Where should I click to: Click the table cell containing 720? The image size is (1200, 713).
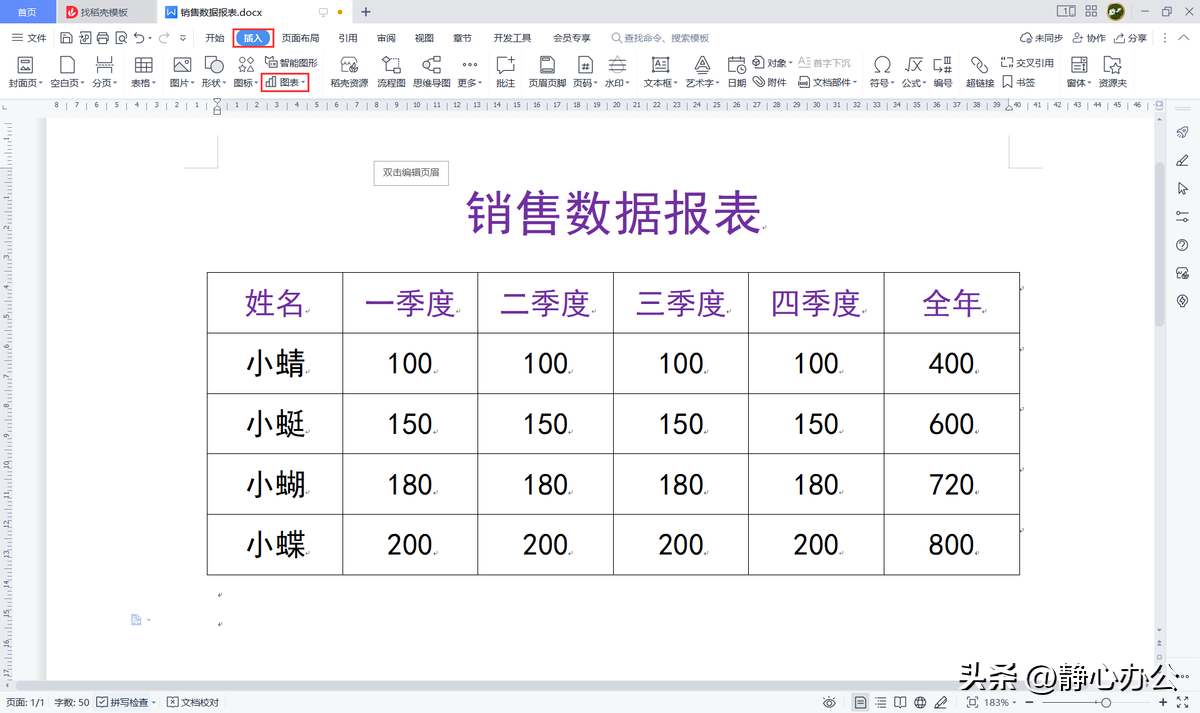point(951,485)
